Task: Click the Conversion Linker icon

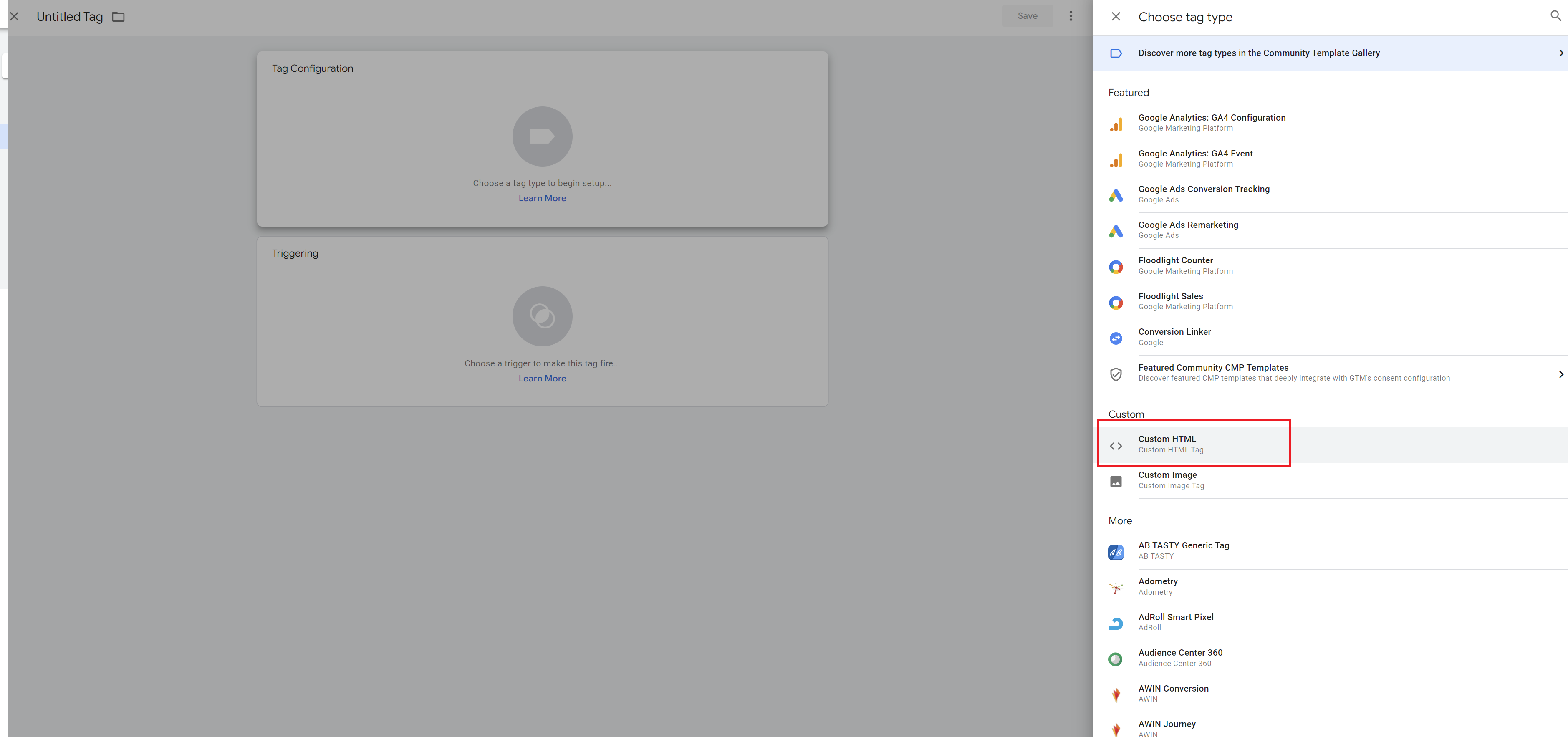Action: [1115, 338]
